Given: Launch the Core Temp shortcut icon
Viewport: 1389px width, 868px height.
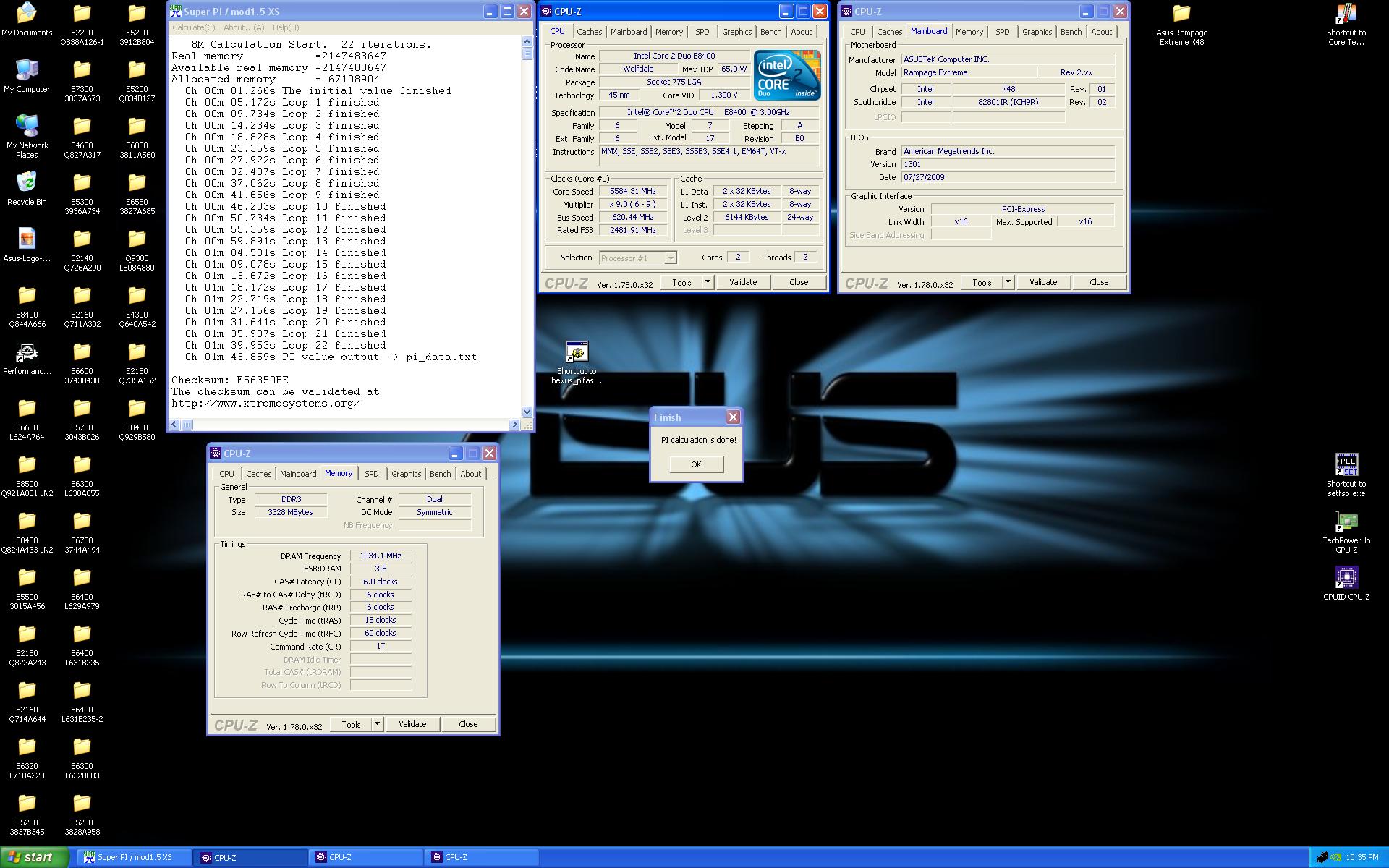Looking at the screenshot, I should point(1346,25).
